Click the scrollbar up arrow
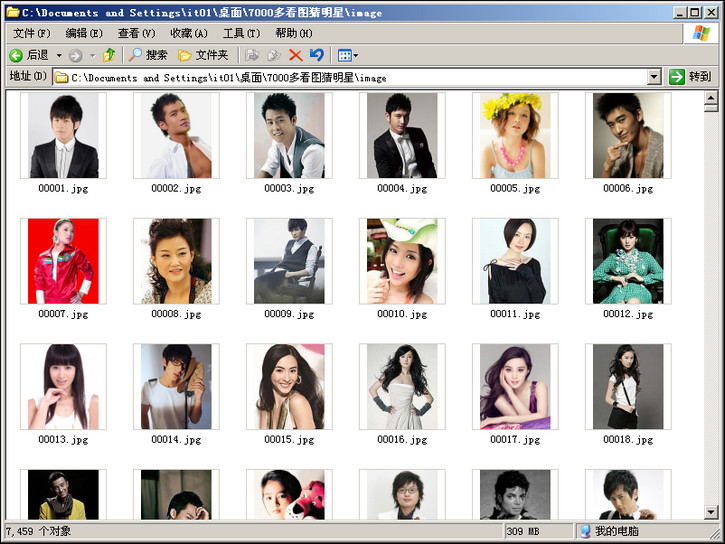 click(711, 98)
